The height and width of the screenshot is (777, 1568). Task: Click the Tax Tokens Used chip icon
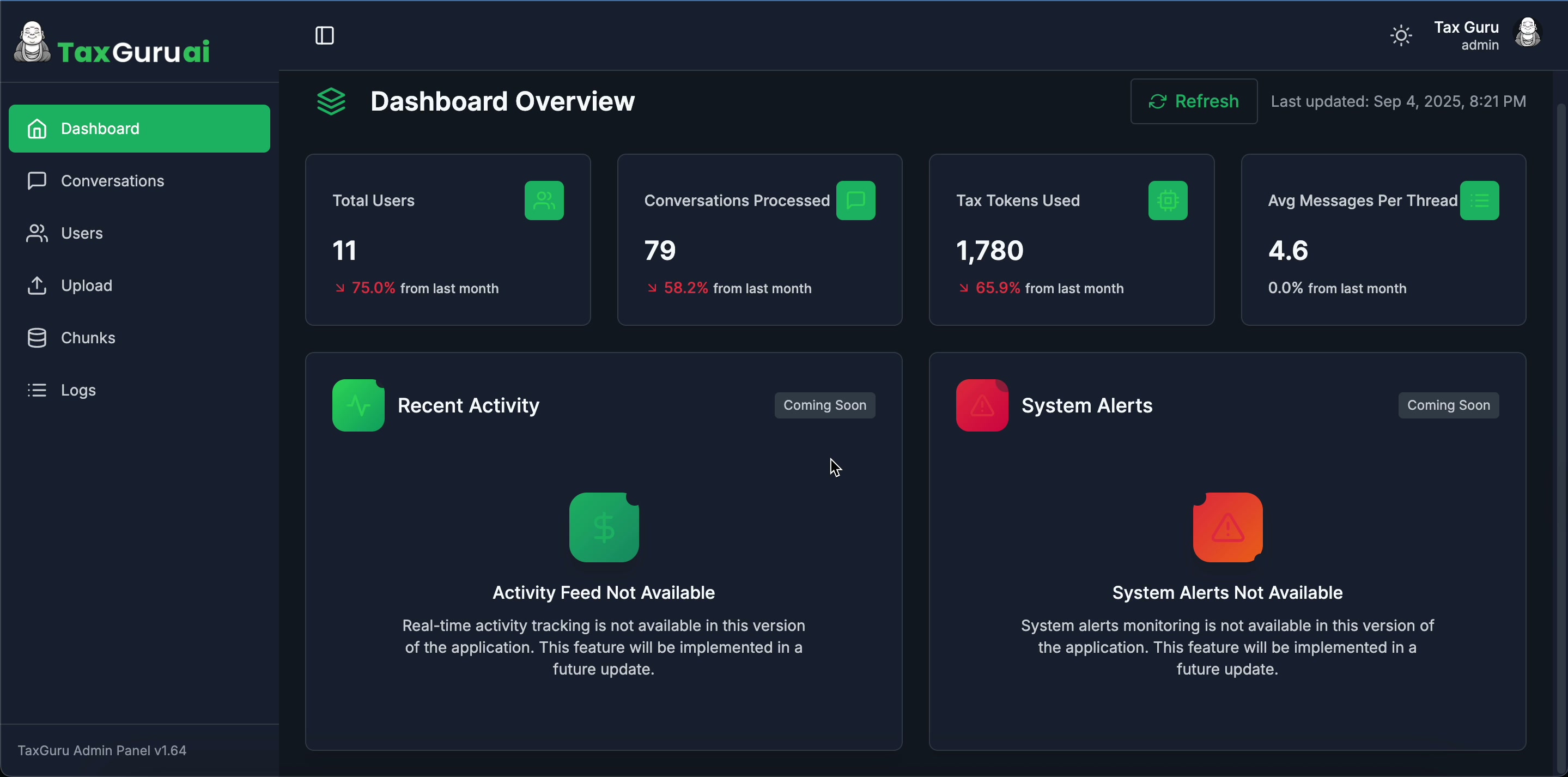pyautogui.click(x=1167, y=201)
